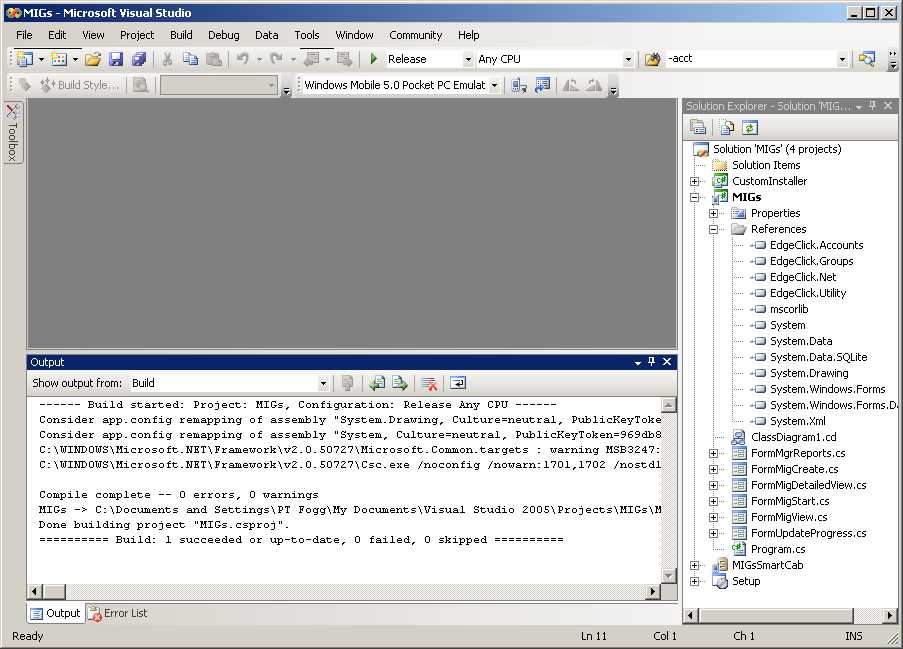This screenshot has width=903, height=649.
Task: Select Program.cs in Solution Explorer
Action: pyautogui.click(x=777, y=549)
